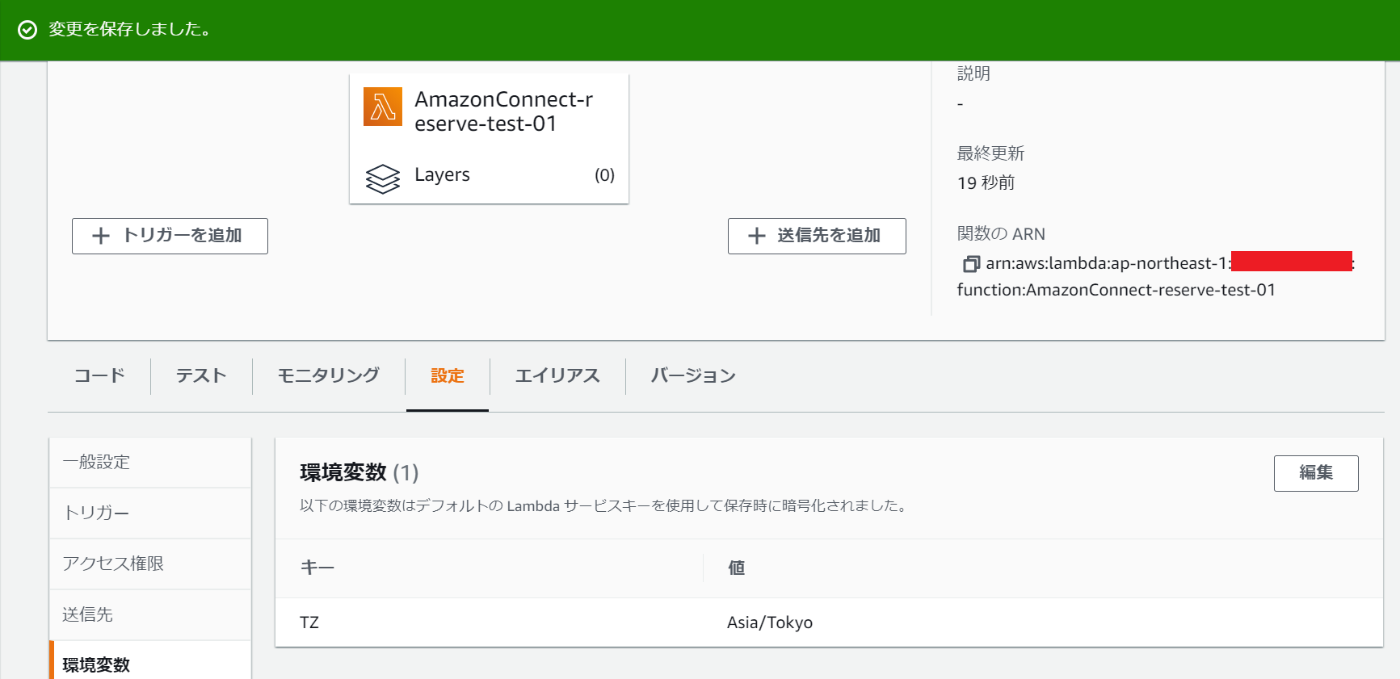The width and height of the screenshot is (1400, 679).
Task: Click the success checkmark icon in banner
Action: (x=28, y=29)
